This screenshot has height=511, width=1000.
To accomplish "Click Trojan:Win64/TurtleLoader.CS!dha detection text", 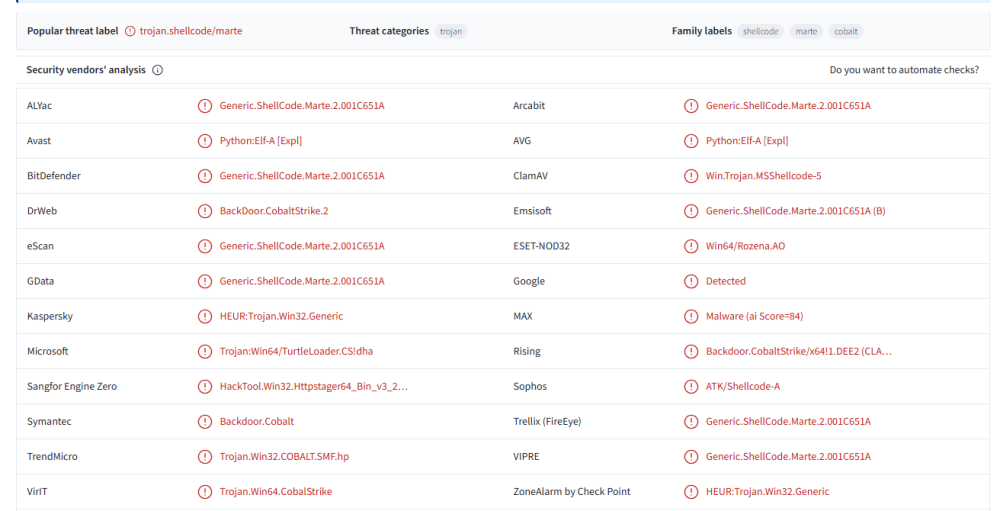I will pos(296,352).
